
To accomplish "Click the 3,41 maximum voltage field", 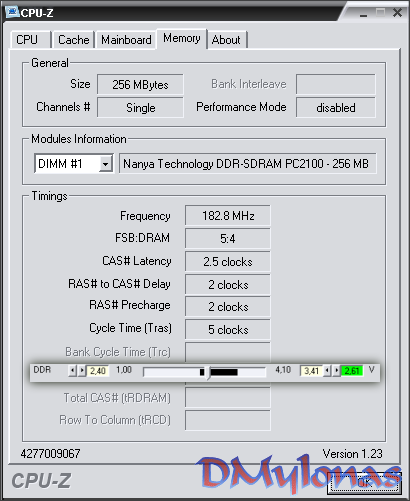I will pyautogui.click(x=312, y=371).
